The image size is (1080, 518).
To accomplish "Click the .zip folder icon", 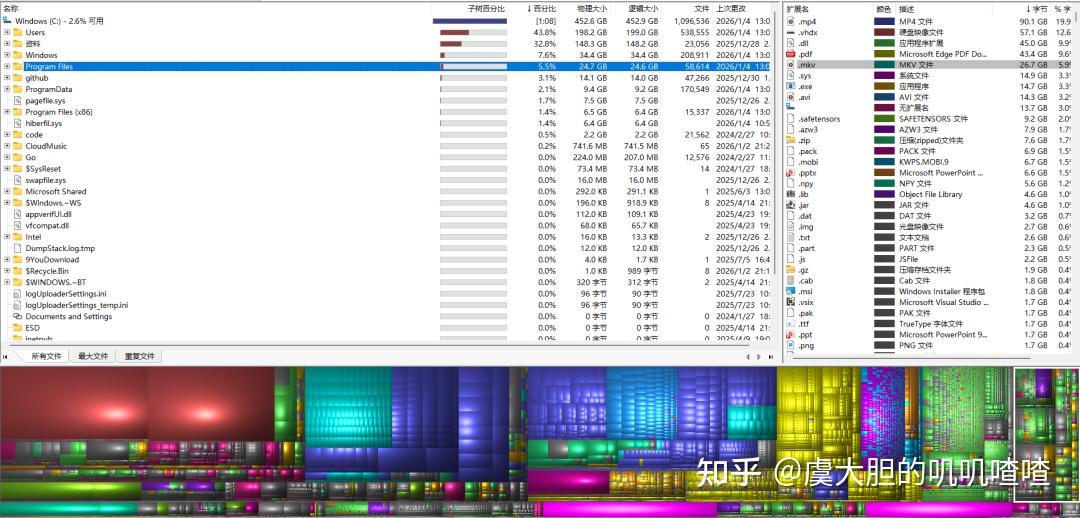I will [791, 140].
